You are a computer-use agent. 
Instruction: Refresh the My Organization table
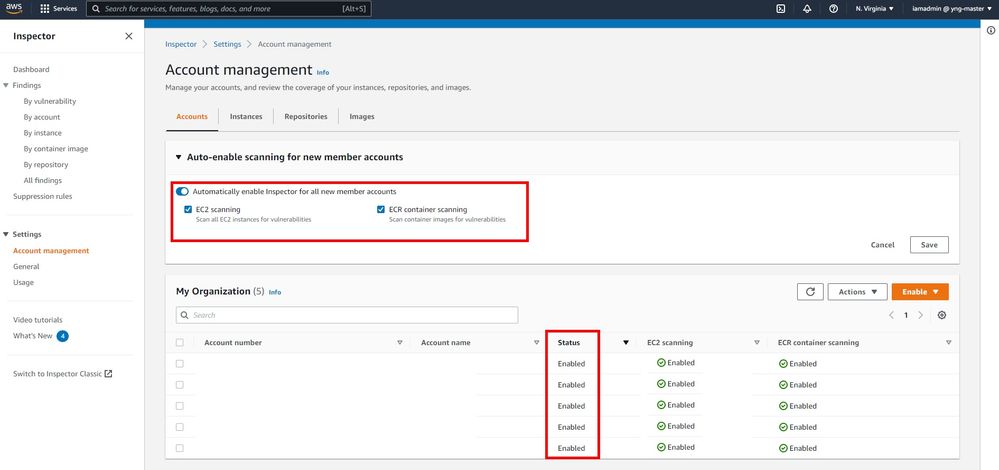tap(810, 292)
